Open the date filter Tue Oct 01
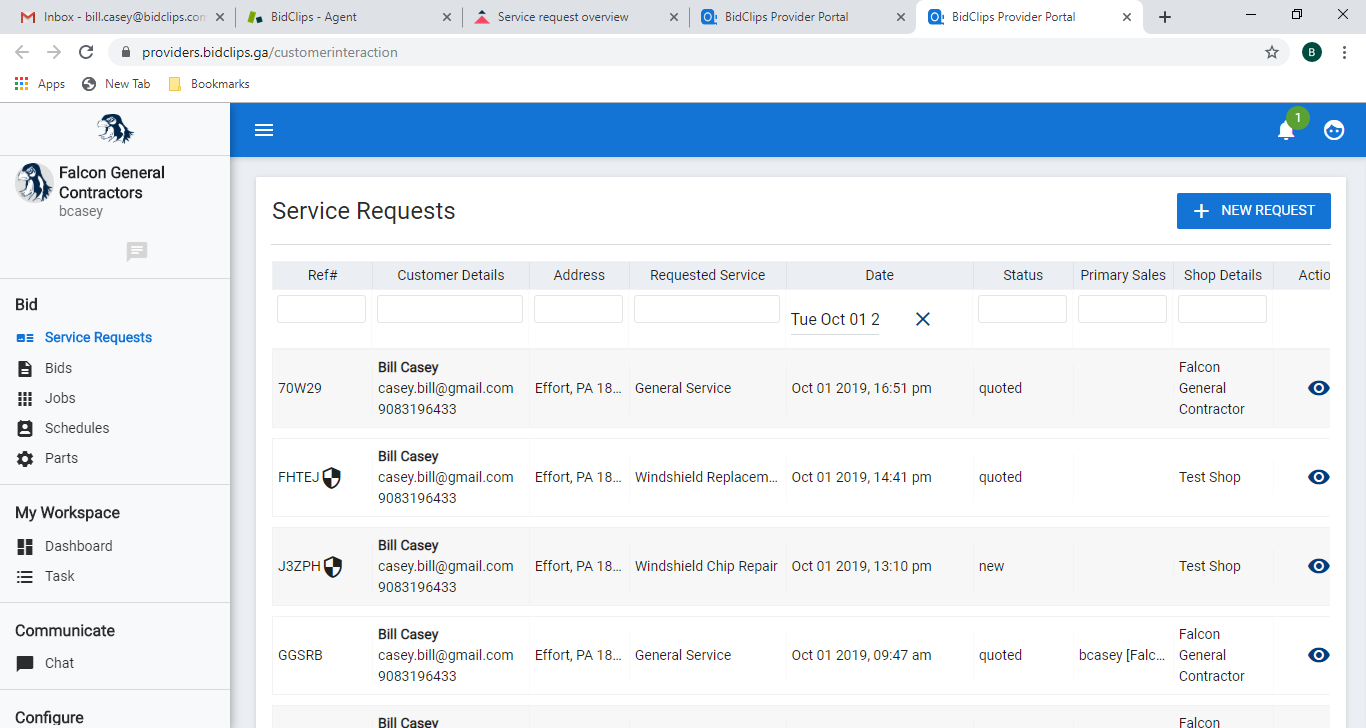This screenshot has width=1366, height=728. tap(835, 320)
